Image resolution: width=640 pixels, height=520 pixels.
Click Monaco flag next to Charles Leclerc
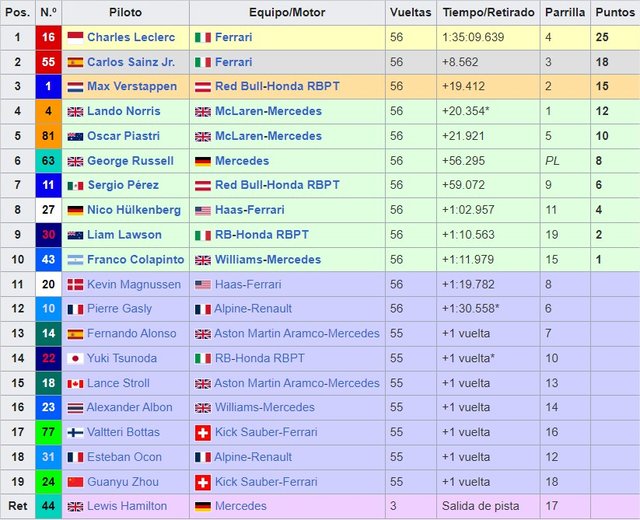coord(75,38)
